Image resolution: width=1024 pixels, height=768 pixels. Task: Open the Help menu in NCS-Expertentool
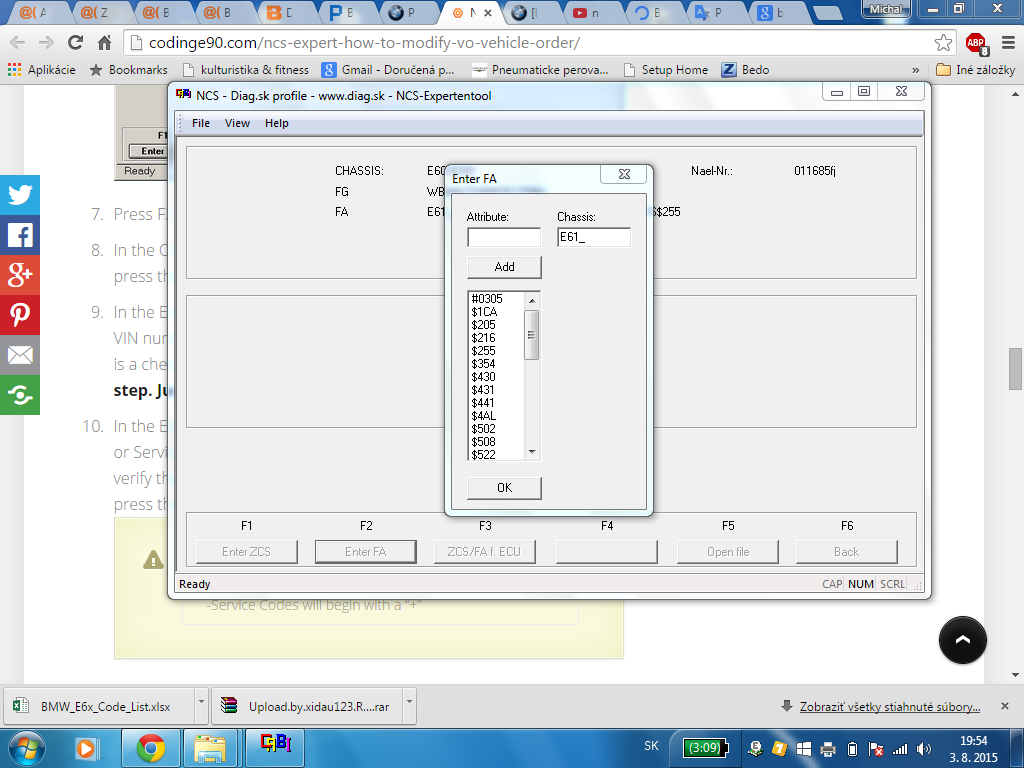click(x=276, y=123)
